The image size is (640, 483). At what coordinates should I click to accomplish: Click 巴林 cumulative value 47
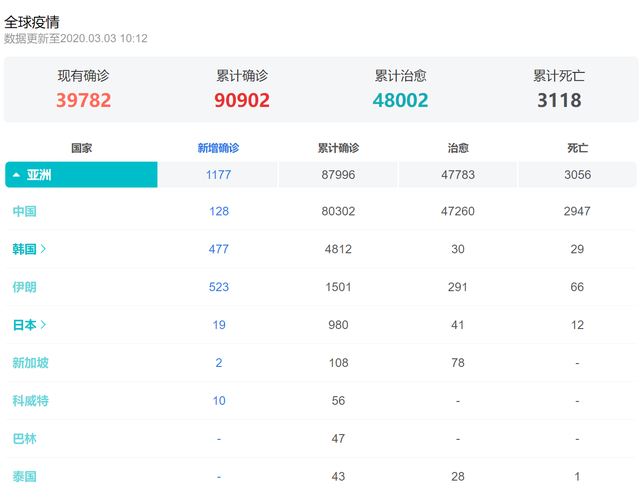pyautogui.click(x=338, y=438)
